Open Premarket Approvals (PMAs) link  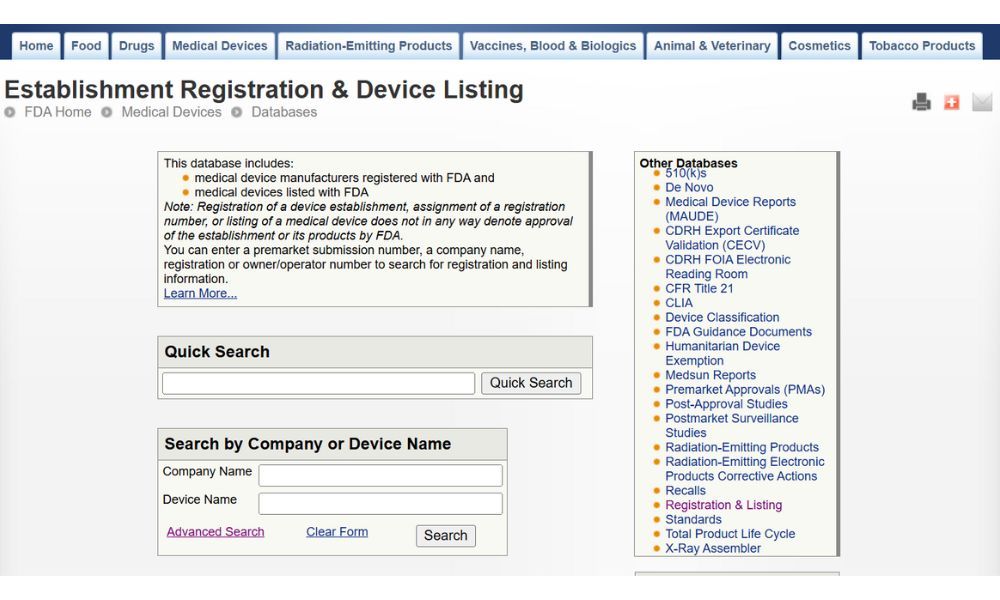click(x=745, y=390)
